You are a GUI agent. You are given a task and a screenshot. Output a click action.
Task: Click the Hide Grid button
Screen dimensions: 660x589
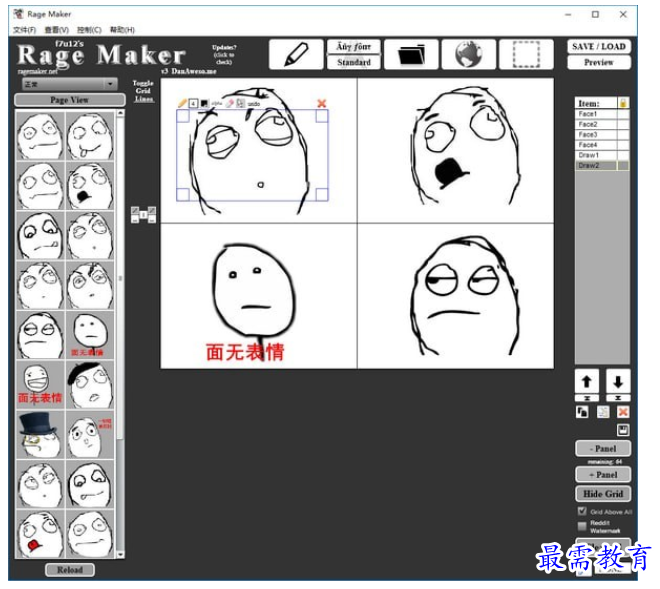(x=603, y=493)
